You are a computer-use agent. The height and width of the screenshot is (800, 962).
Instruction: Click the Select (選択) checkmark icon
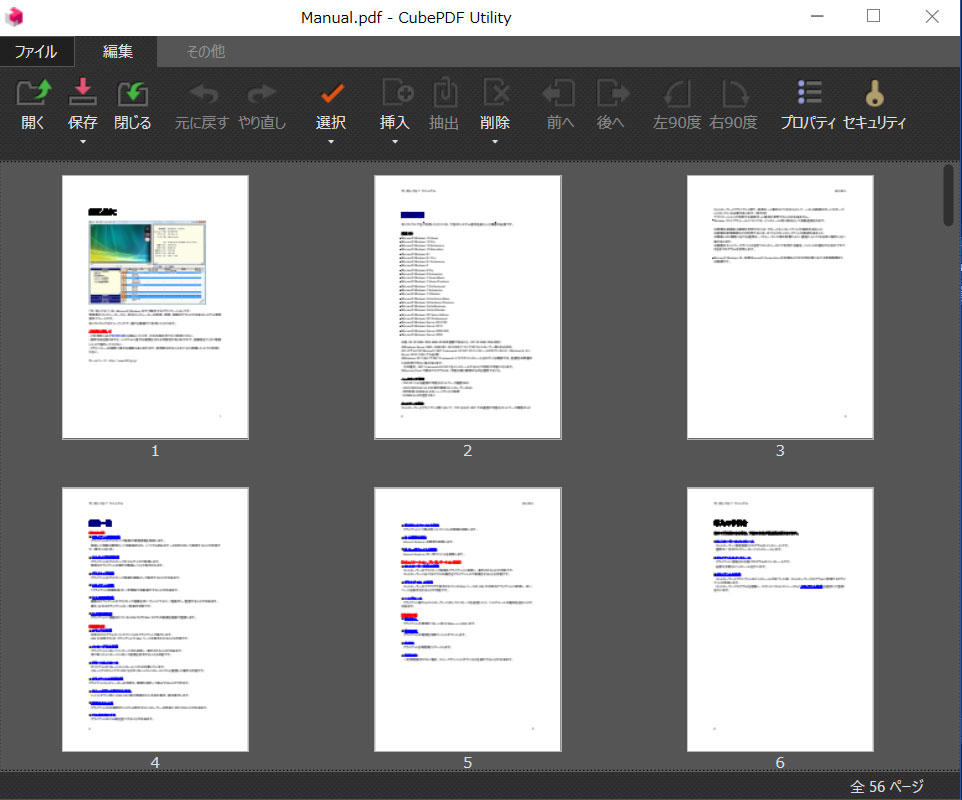331,94
